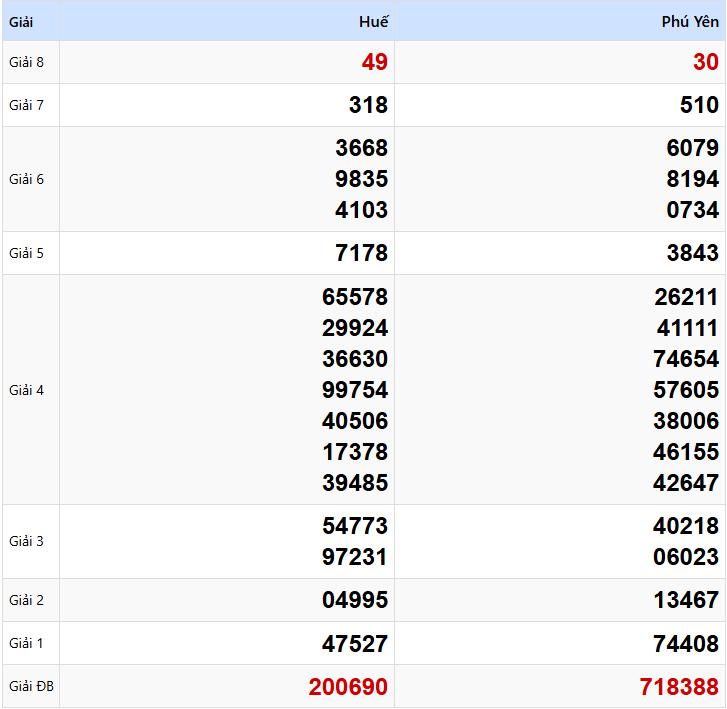
Task: Click Huế number 3668
Action: click(x=362, y=148)
